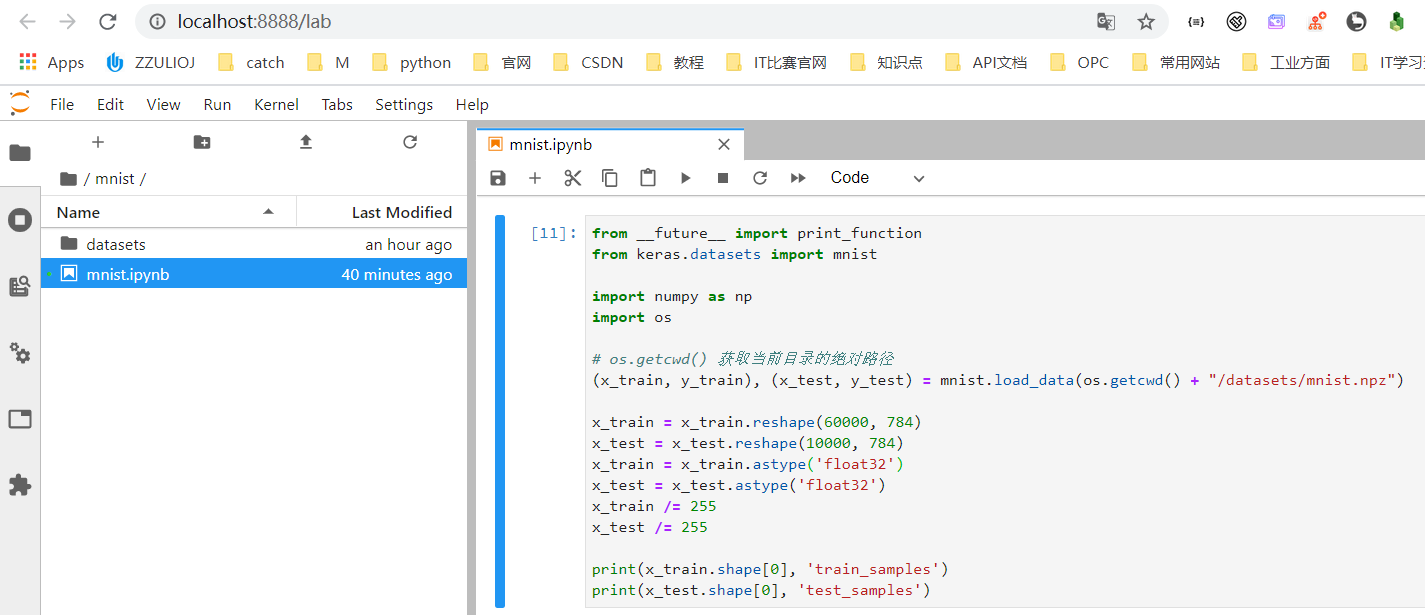Refresh the file list
Screen dimensions: 1425x615
point(410,142)
